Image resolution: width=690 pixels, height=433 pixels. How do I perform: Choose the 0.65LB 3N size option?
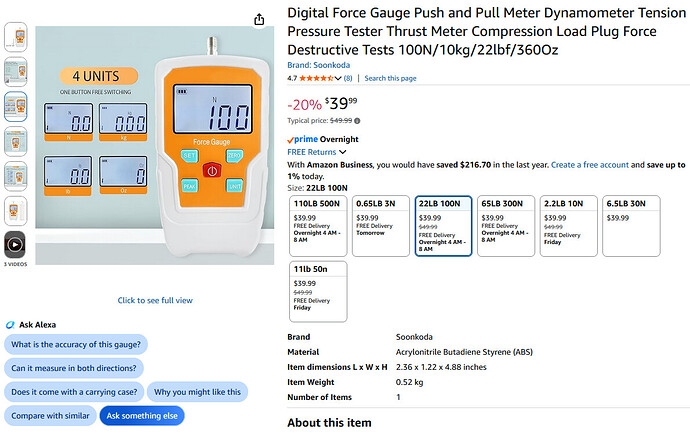click(381, 226)
